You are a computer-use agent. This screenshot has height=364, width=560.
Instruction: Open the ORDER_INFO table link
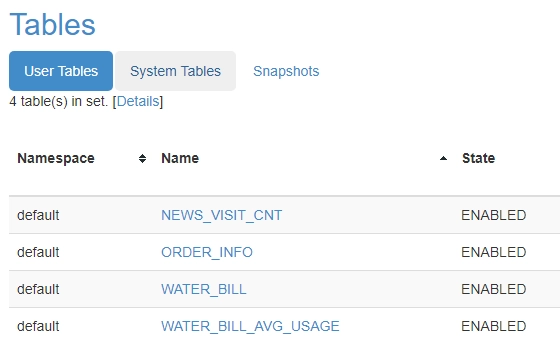[207, 253]
